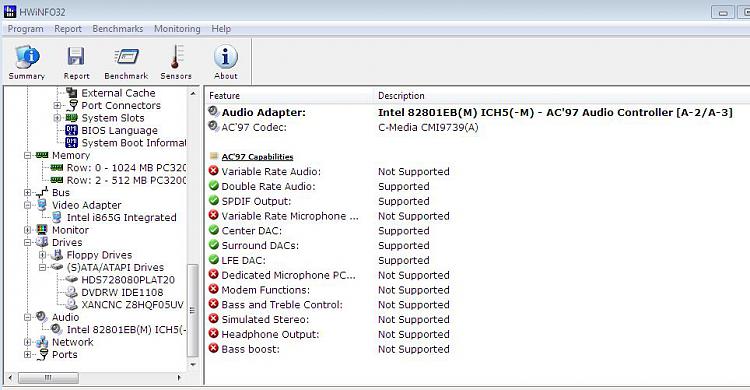Select the AC'97 Capabilities heading
The height and width of the screenshot is (390, 750).
point(257,156)
